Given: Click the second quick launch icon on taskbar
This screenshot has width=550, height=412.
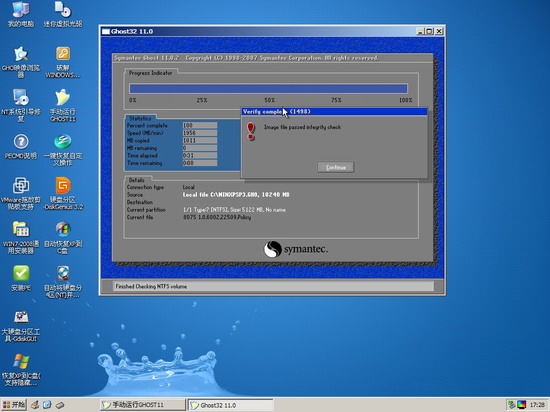Looking at the screenshot, I should coord(47,405).
